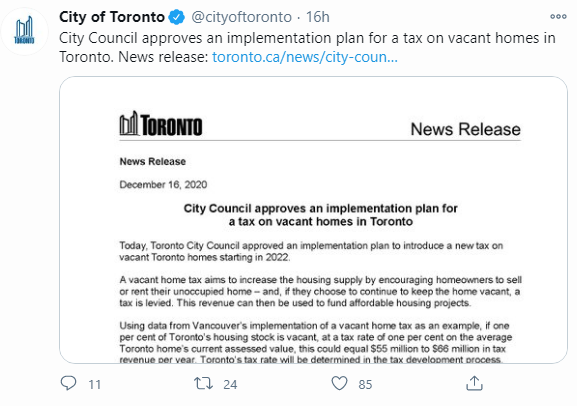Click the retweet count 24
577x406 pixels.
230,385
